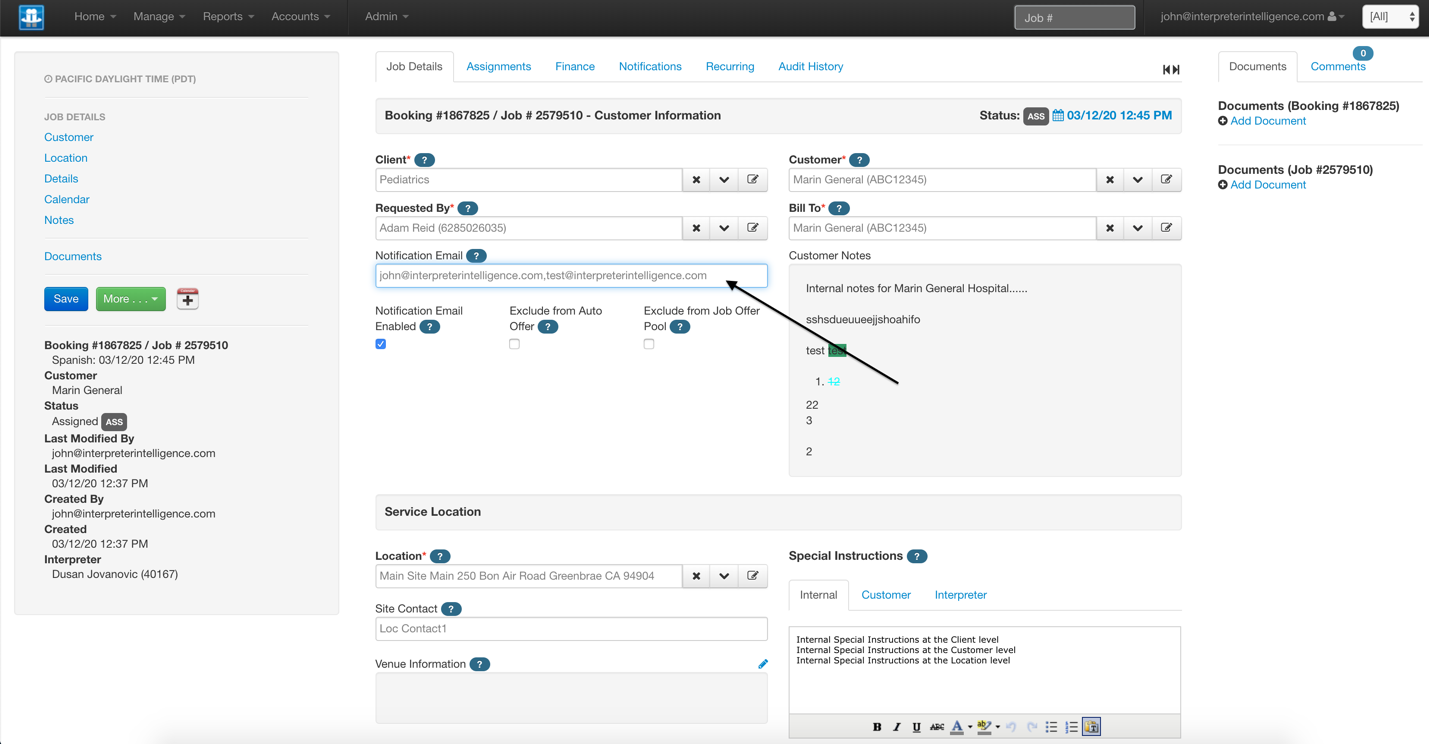Uncheck Notification Email Enabled

[380, 343]
